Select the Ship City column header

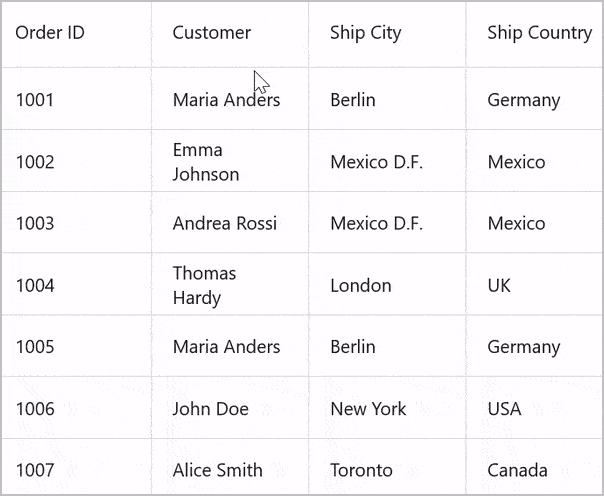click(387, 34)
